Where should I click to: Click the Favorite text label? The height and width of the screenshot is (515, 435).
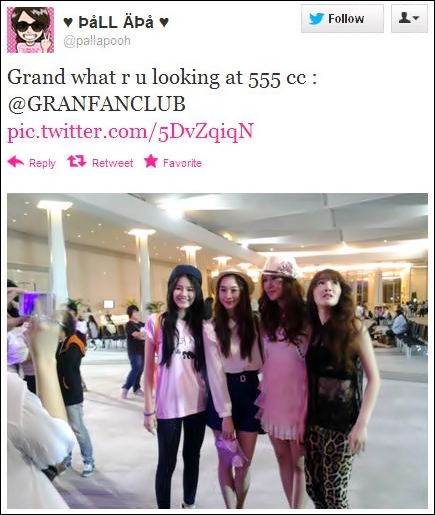(x=182, y=163)
